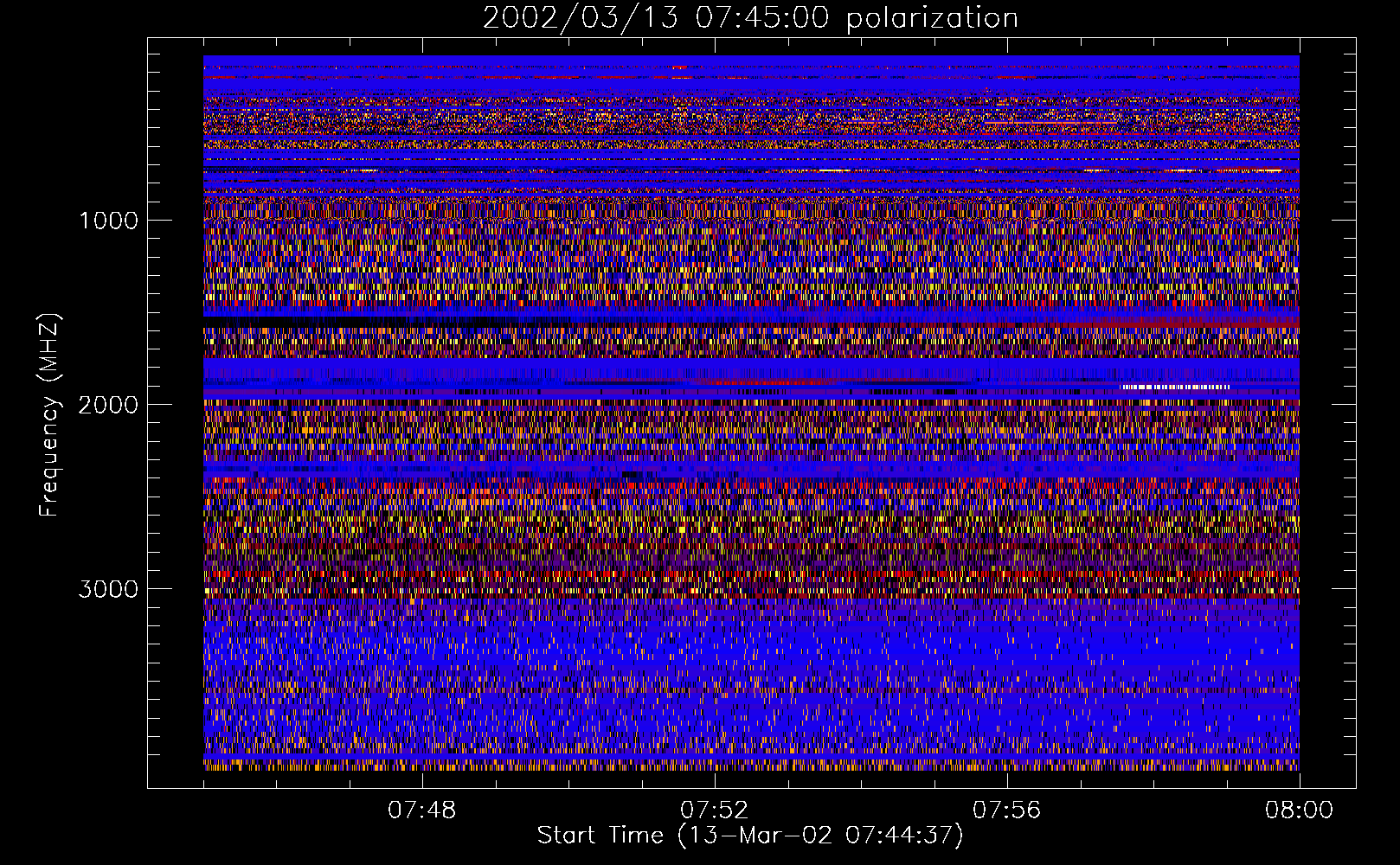
Task: Click the 08:00 time axis label
Action: tap(1299, 811)
